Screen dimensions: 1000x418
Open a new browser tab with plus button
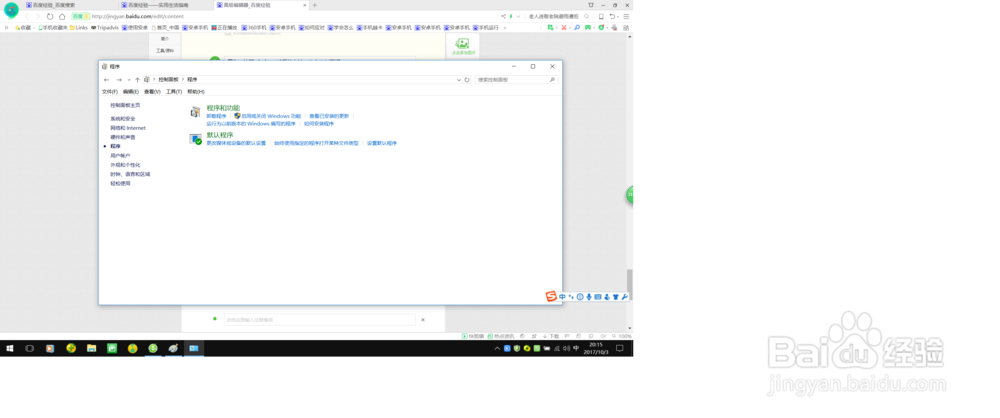(x=315, y=5)
